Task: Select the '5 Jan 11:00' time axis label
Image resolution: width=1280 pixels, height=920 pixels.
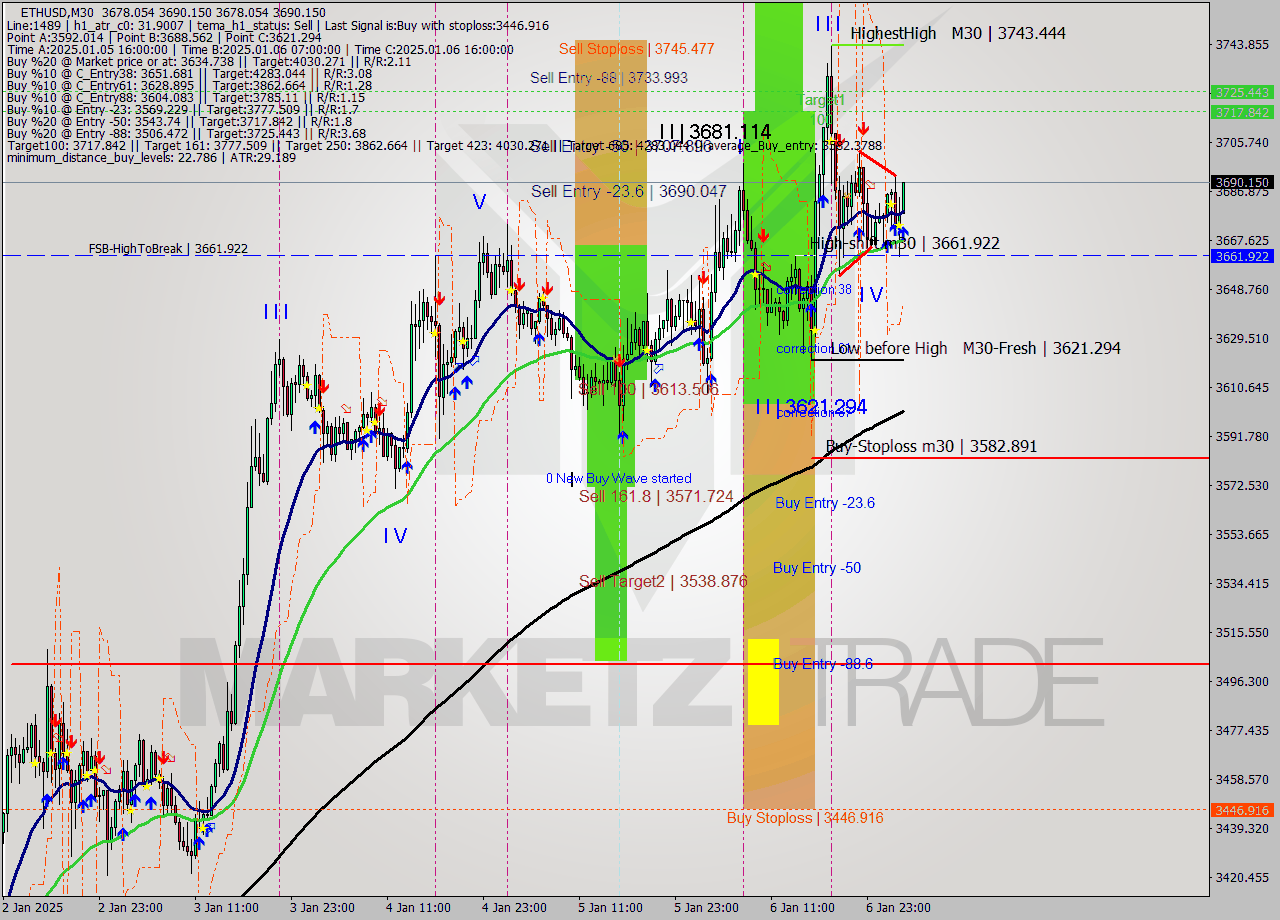Action: coord(610,908)
